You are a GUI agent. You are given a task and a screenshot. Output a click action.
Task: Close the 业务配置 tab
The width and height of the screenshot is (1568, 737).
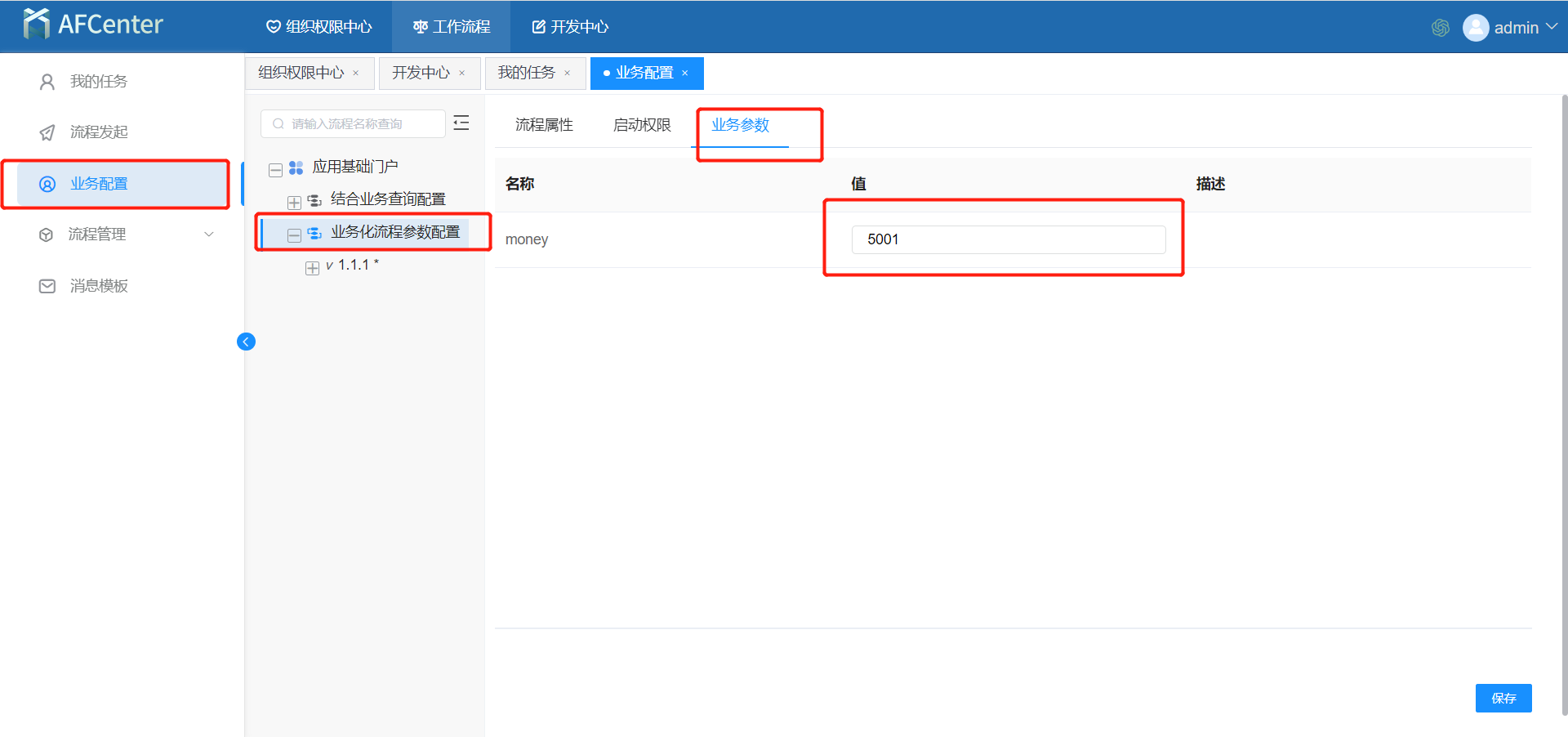point(685,74)
